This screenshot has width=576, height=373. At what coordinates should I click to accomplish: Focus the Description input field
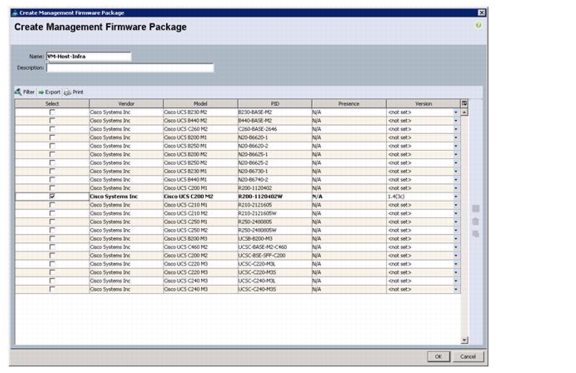pos(130,68)
